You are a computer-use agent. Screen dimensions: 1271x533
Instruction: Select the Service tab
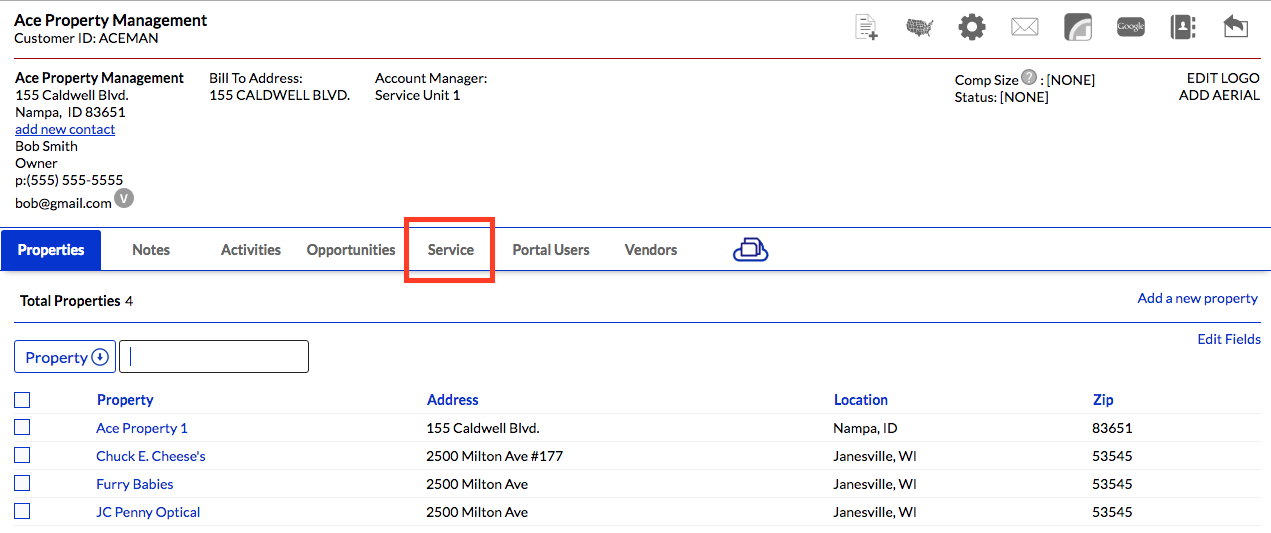tap(451, 250)
